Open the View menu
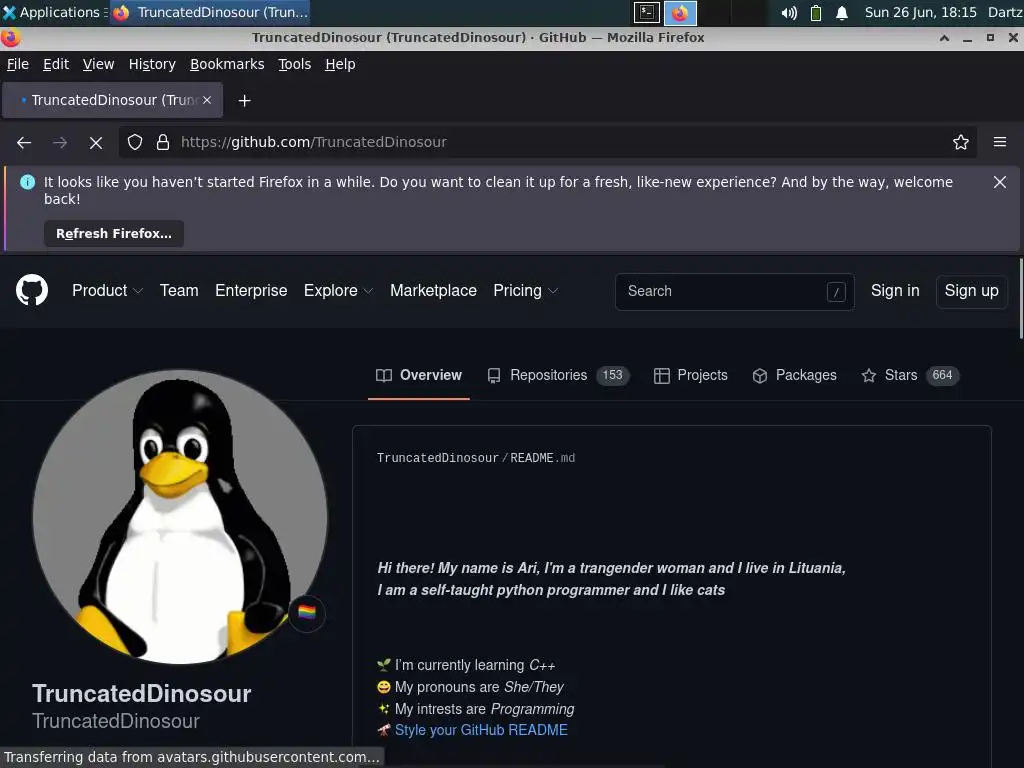 pos(98,64)
